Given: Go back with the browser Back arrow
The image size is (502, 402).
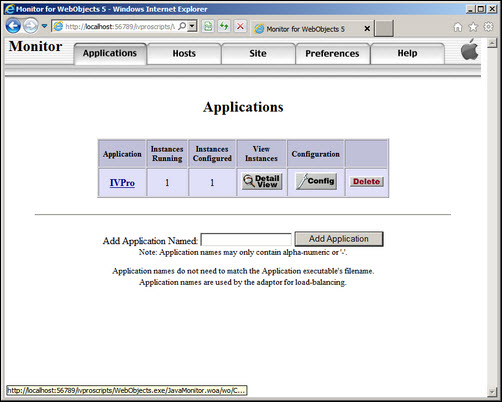Looking at the screenshot, I should [x=13, y=26].
